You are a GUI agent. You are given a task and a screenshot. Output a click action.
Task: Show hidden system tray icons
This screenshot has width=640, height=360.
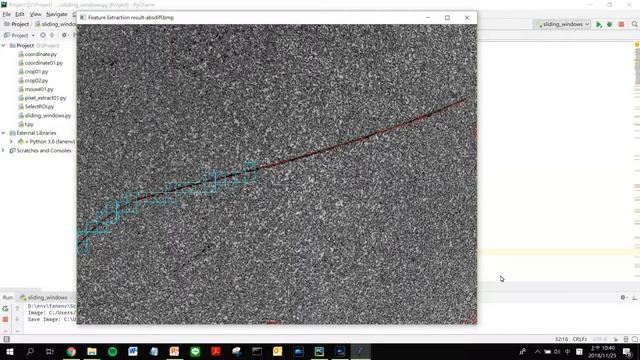[537, 352]
